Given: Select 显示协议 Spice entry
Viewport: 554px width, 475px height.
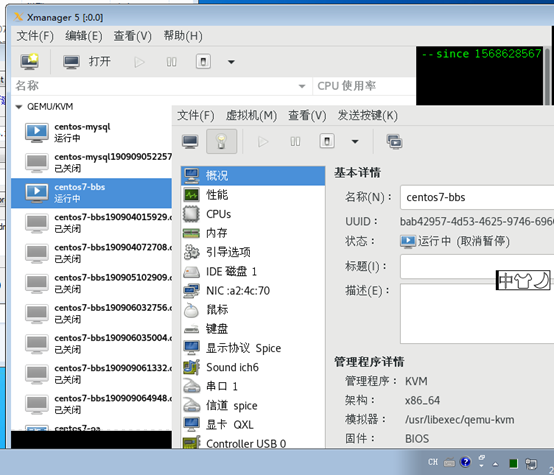Looking at the screenshot, I should click(253, 348).
